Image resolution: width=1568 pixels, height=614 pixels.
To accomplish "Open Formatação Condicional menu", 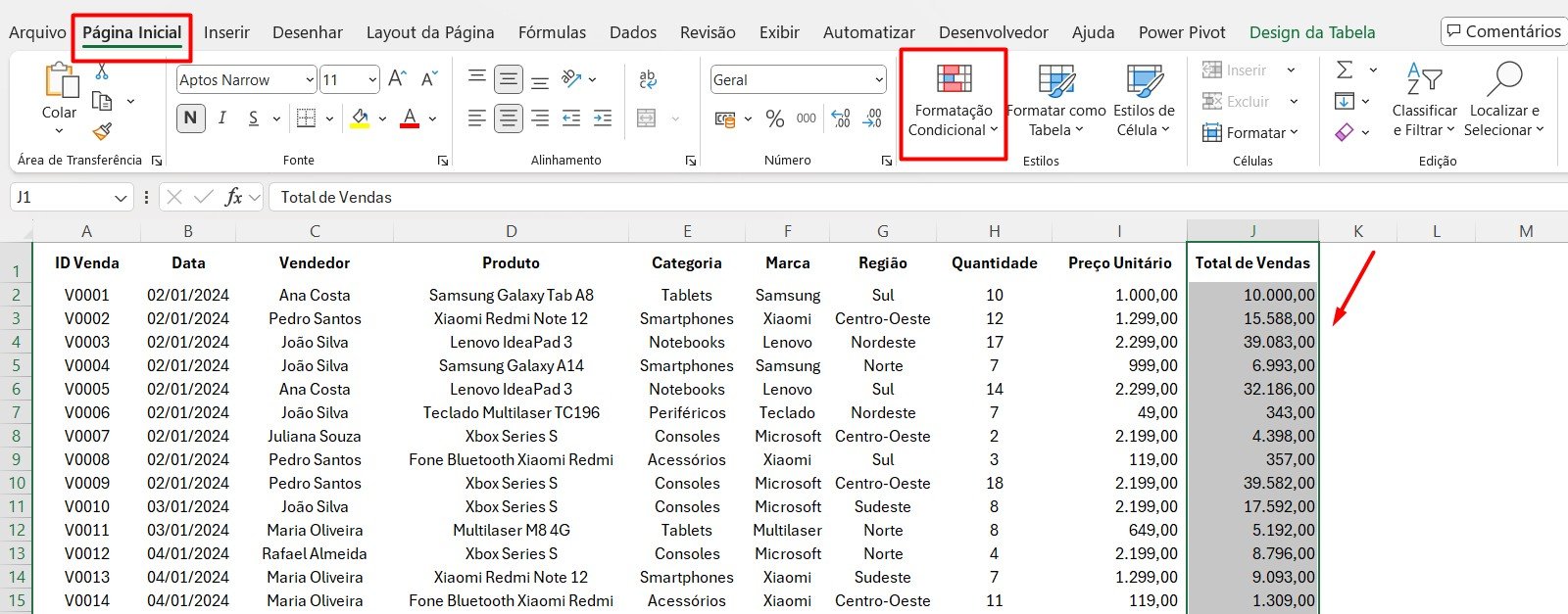I will point(954,102).
